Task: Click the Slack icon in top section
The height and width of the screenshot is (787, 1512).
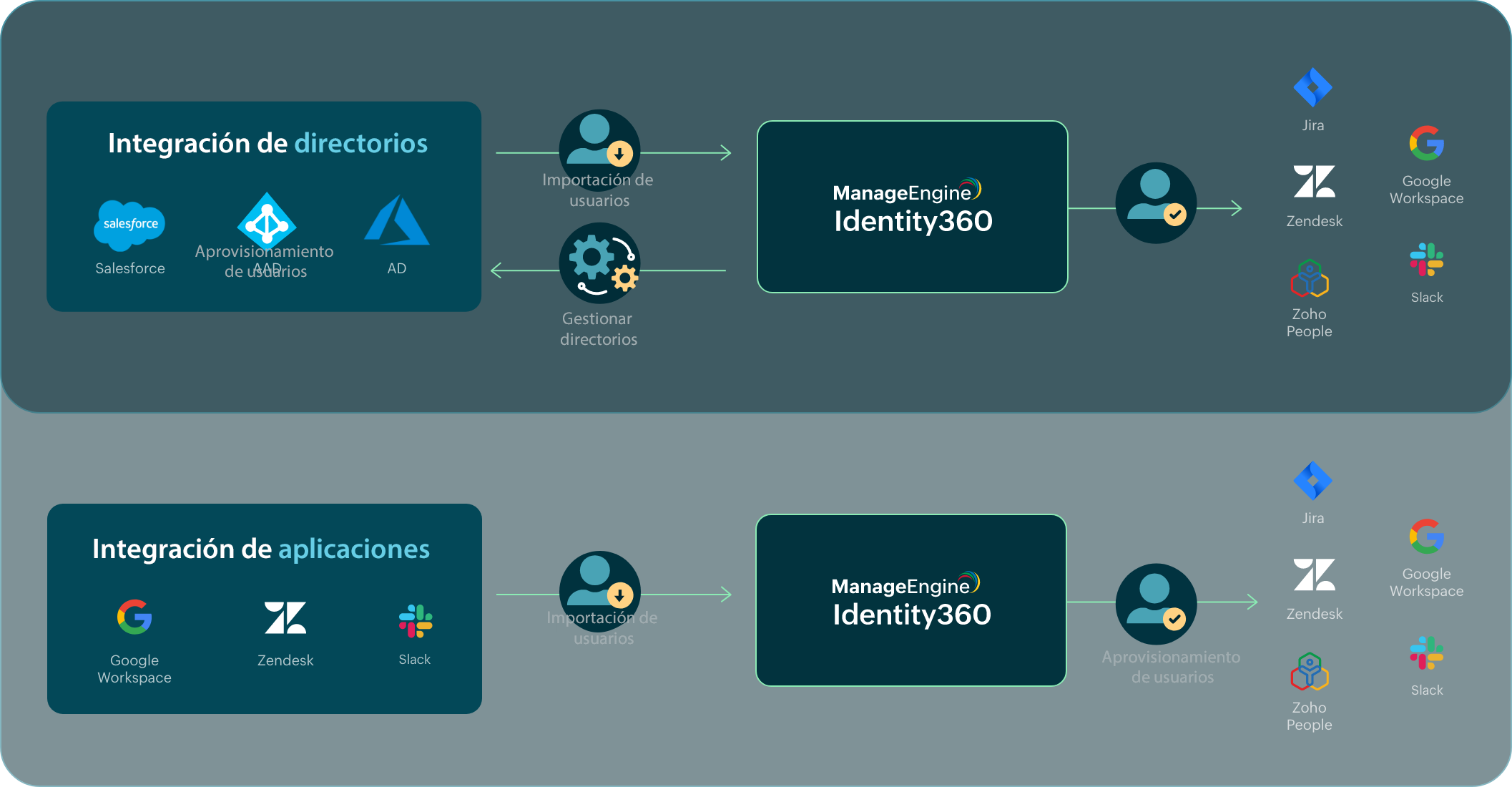Action: coord(1426,260)
